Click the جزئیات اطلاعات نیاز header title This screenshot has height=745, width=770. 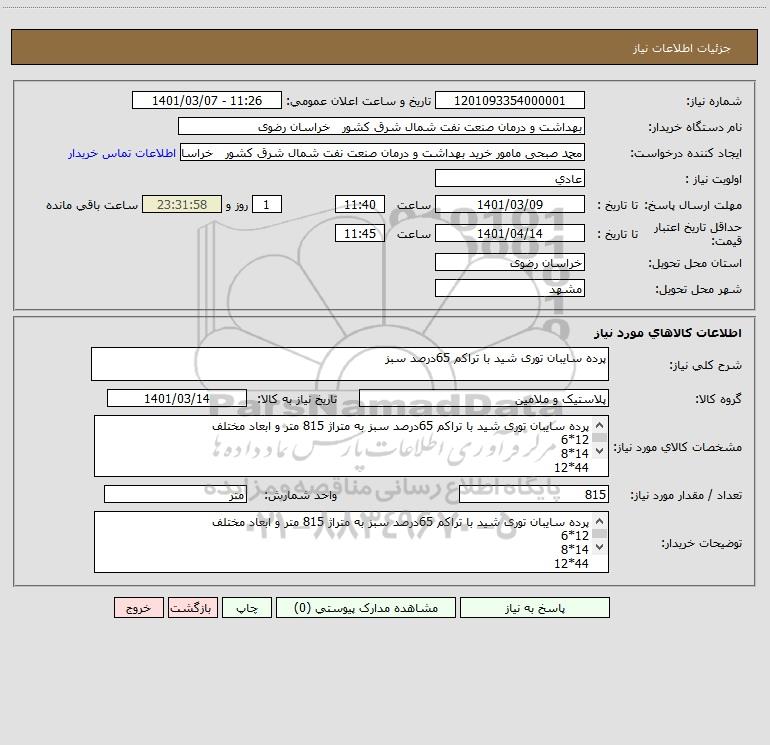pos(682,48)
